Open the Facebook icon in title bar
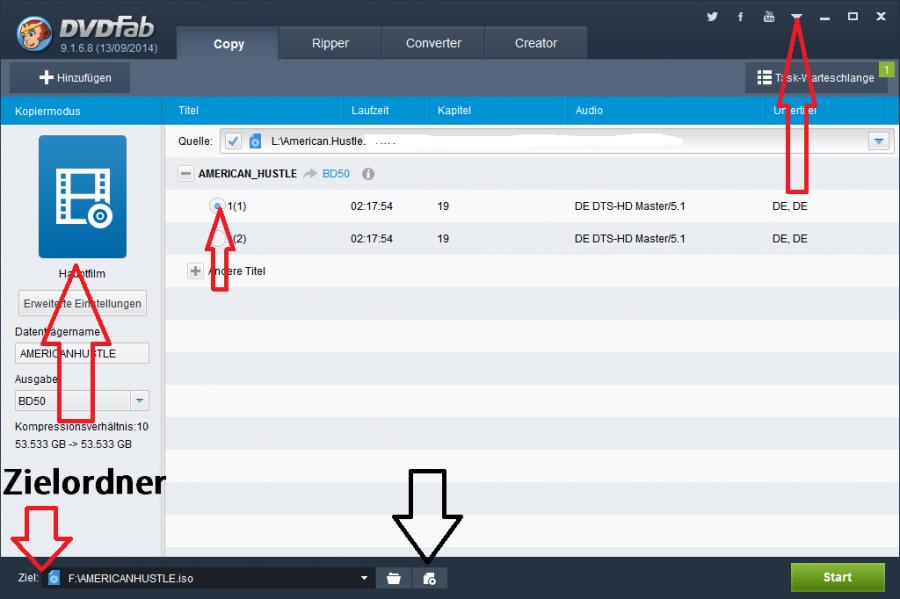This screenshot has width=900, height=599. click(740, 17)
